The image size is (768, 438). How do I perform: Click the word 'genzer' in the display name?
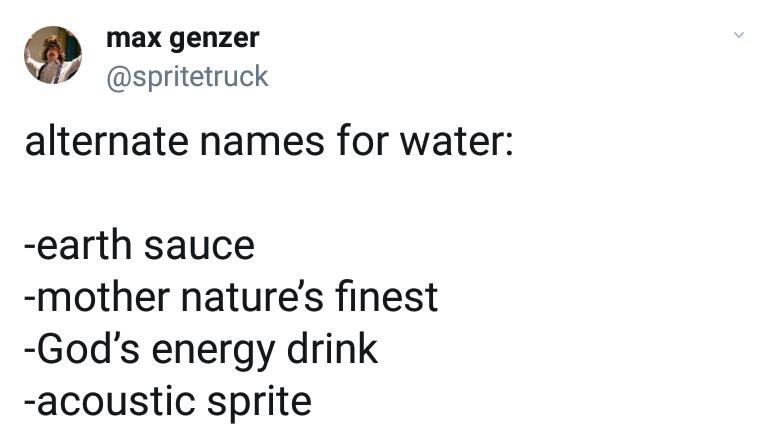(214, 40)
